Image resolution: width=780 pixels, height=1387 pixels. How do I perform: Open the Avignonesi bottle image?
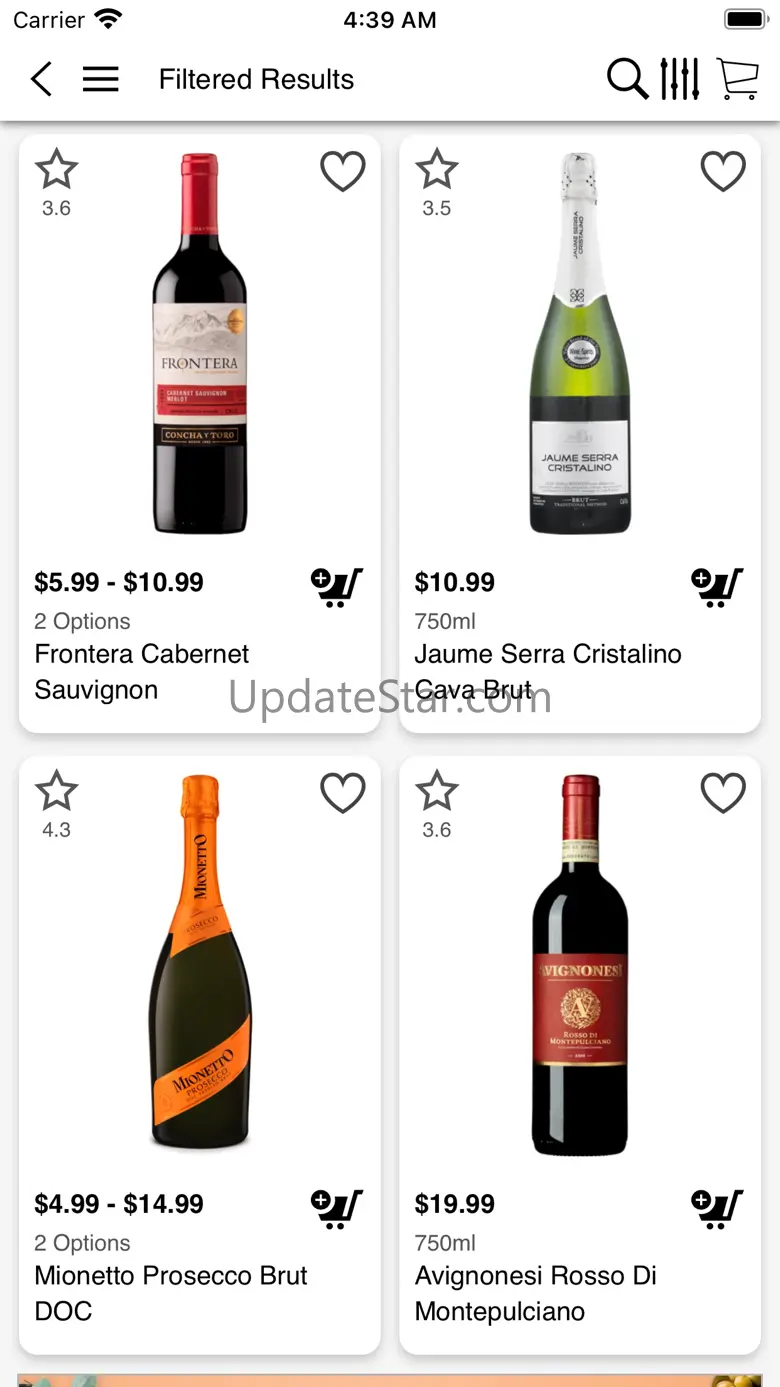pyautogui.click(x=580, y=965)
